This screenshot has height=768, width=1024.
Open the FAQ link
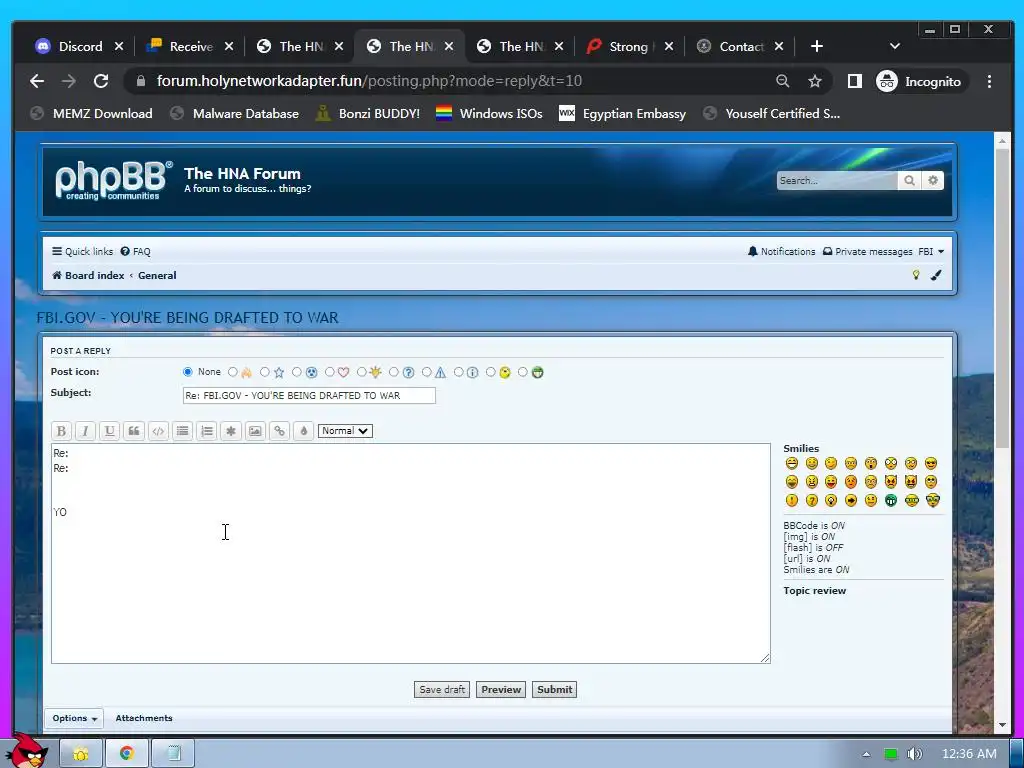pyautogui.click(x=136, y=251)
